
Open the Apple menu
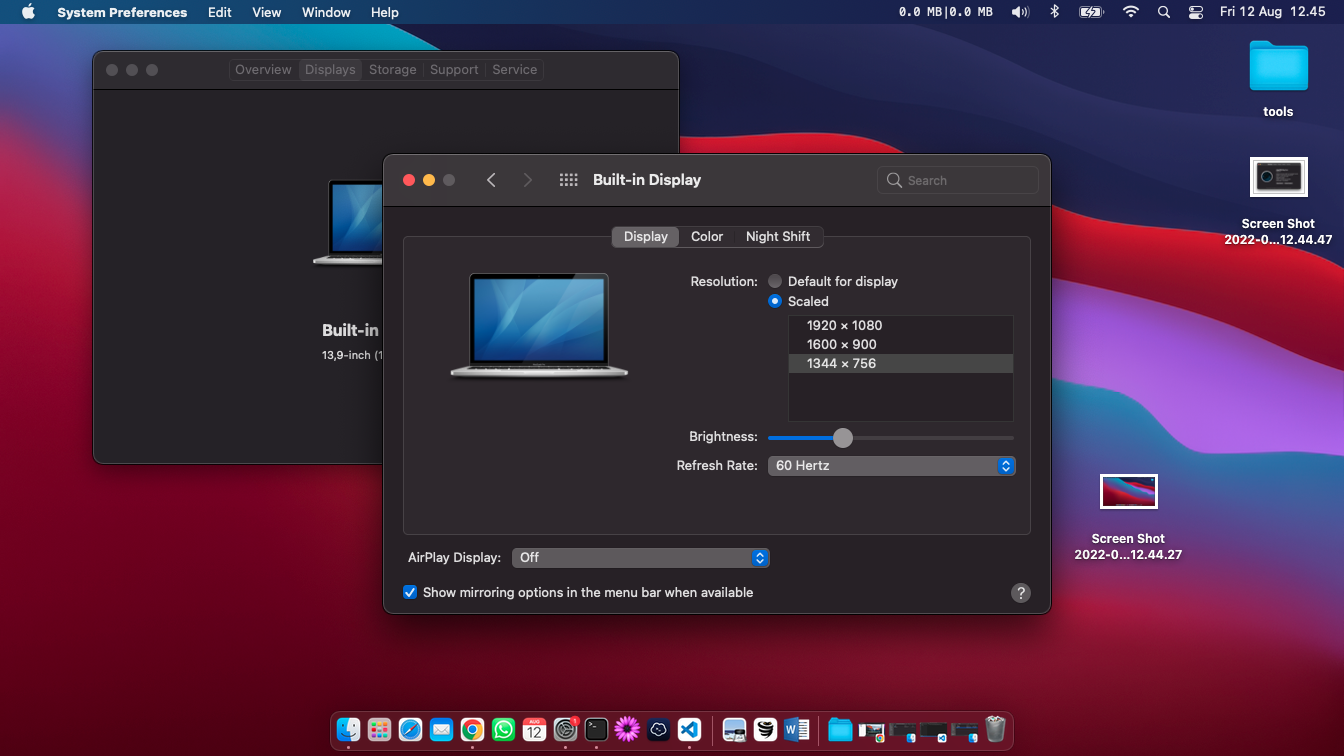(x=28, y=12)
